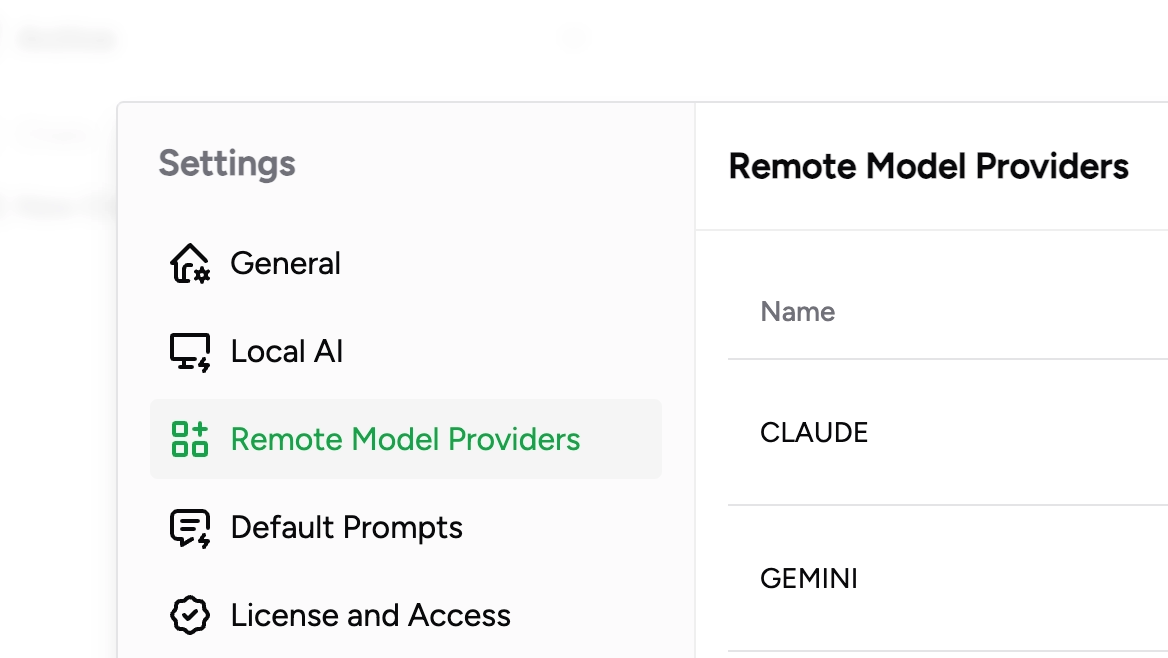The width and height of the screenshot is (1168, 658).
Task: Click the General home icon
Action: (190, 263)
